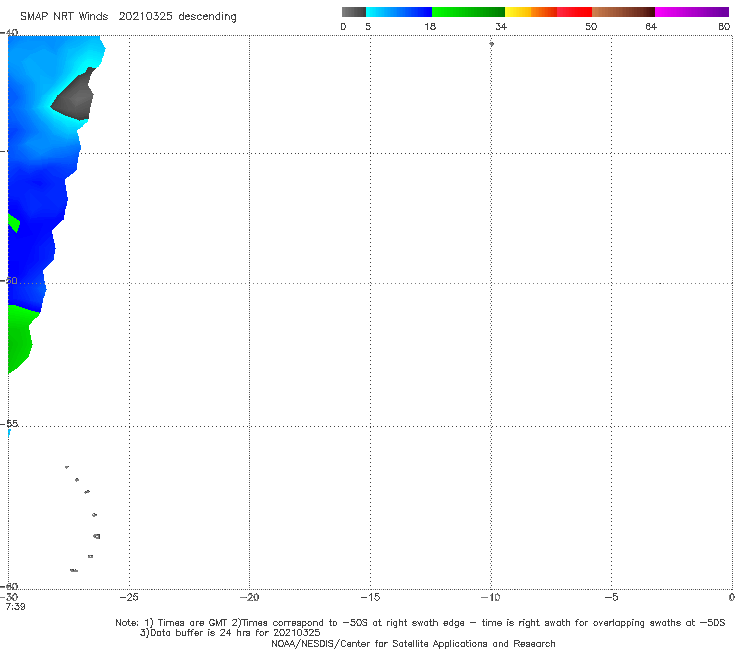This screenshot has width=740, height=650.
Task: Select the brown segment of the color bar
Action: coord(623,12)
